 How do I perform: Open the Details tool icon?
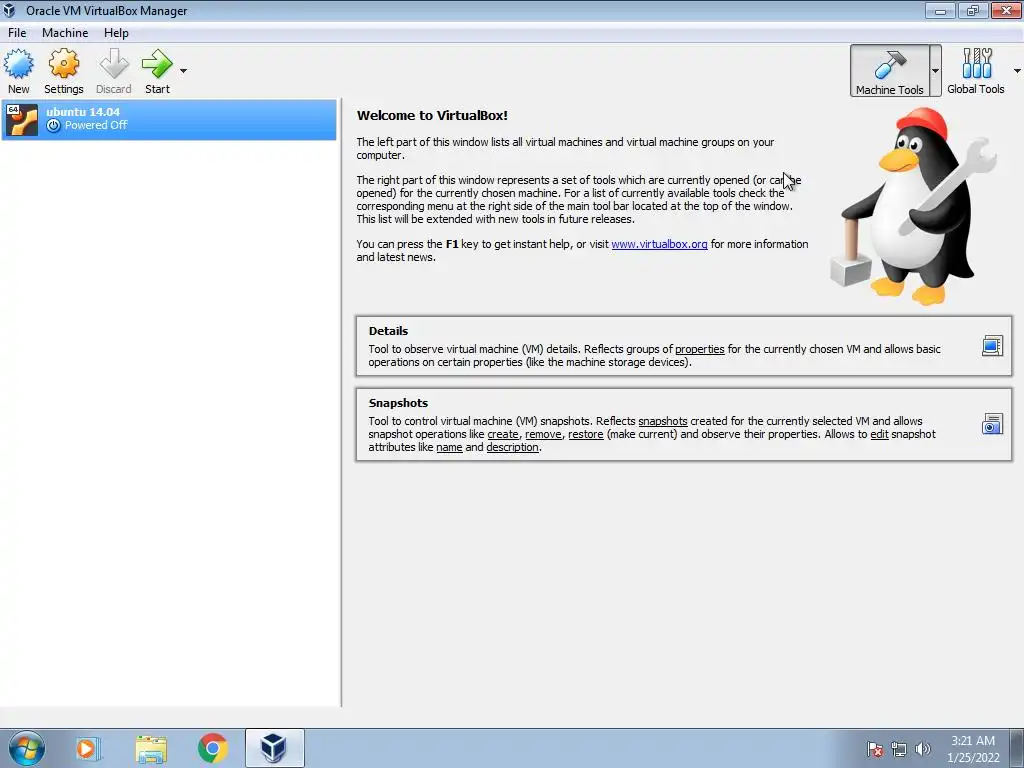click(992, 345)
